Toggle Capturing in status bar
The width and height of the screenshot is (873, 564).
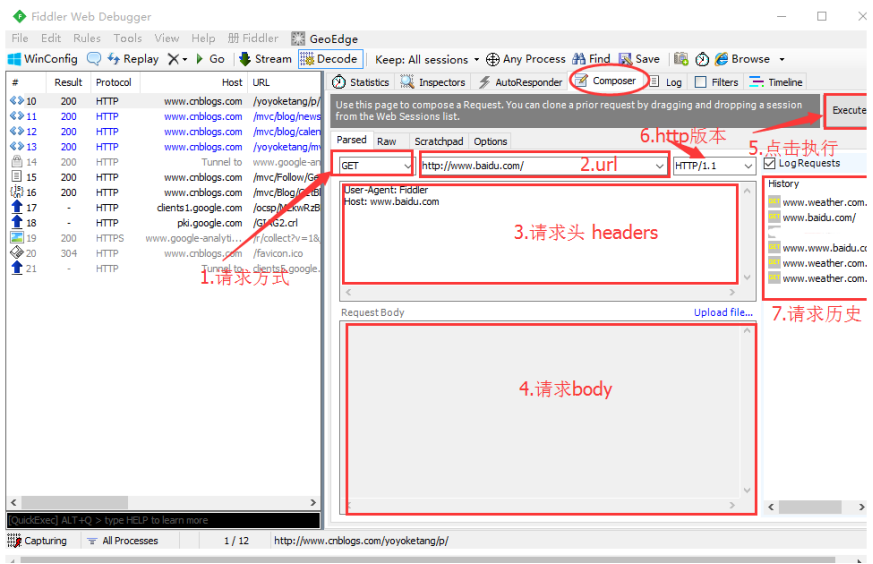(x=37, y=541)
